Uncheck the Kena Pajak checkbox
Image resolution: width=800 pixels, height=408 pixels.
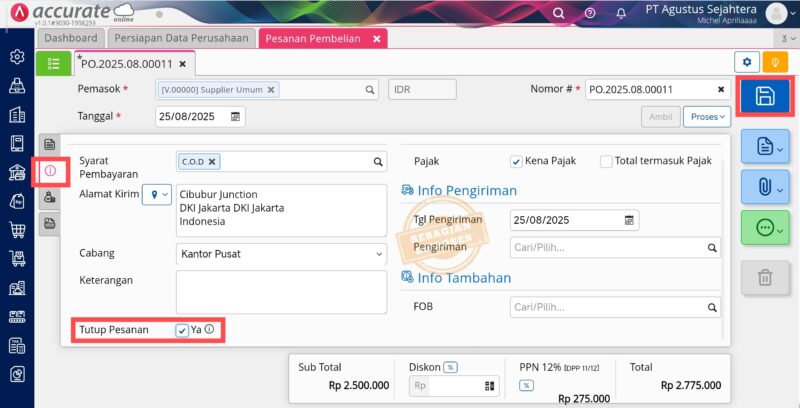click(516, 161)
